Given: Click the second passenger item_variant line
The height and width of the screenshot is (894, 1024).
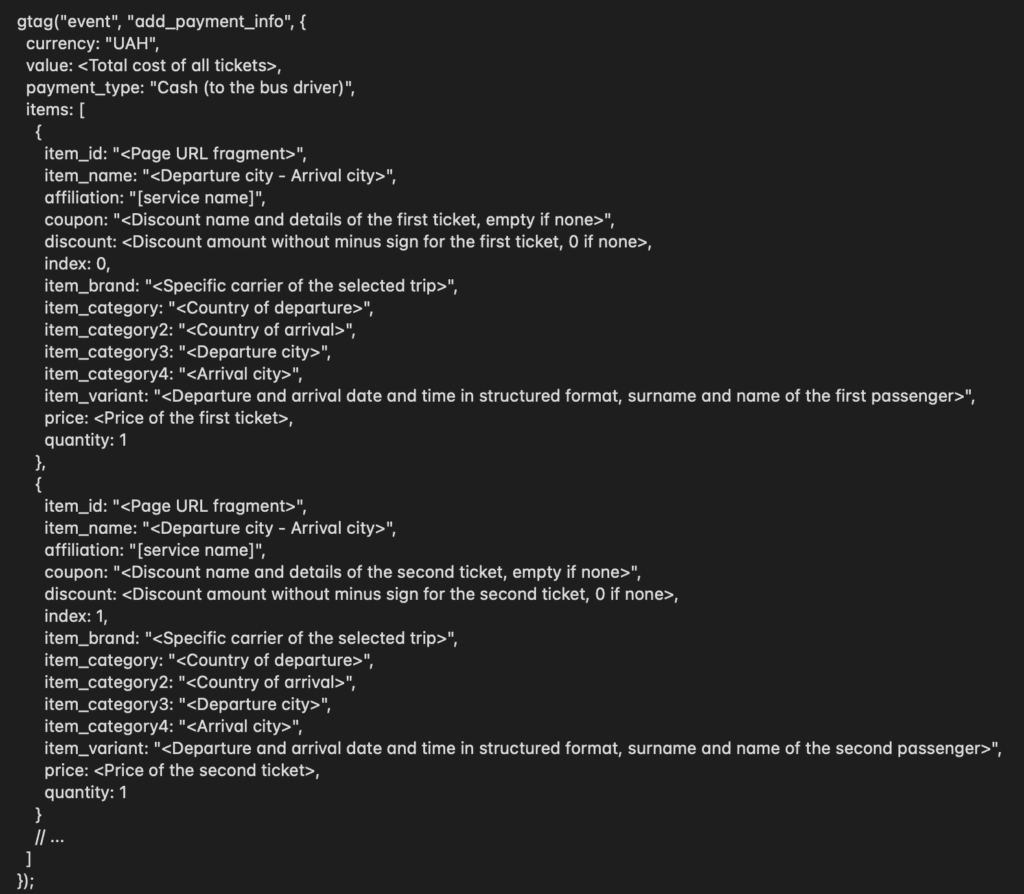Looking at the screenshot, I should tap(523, 748).
